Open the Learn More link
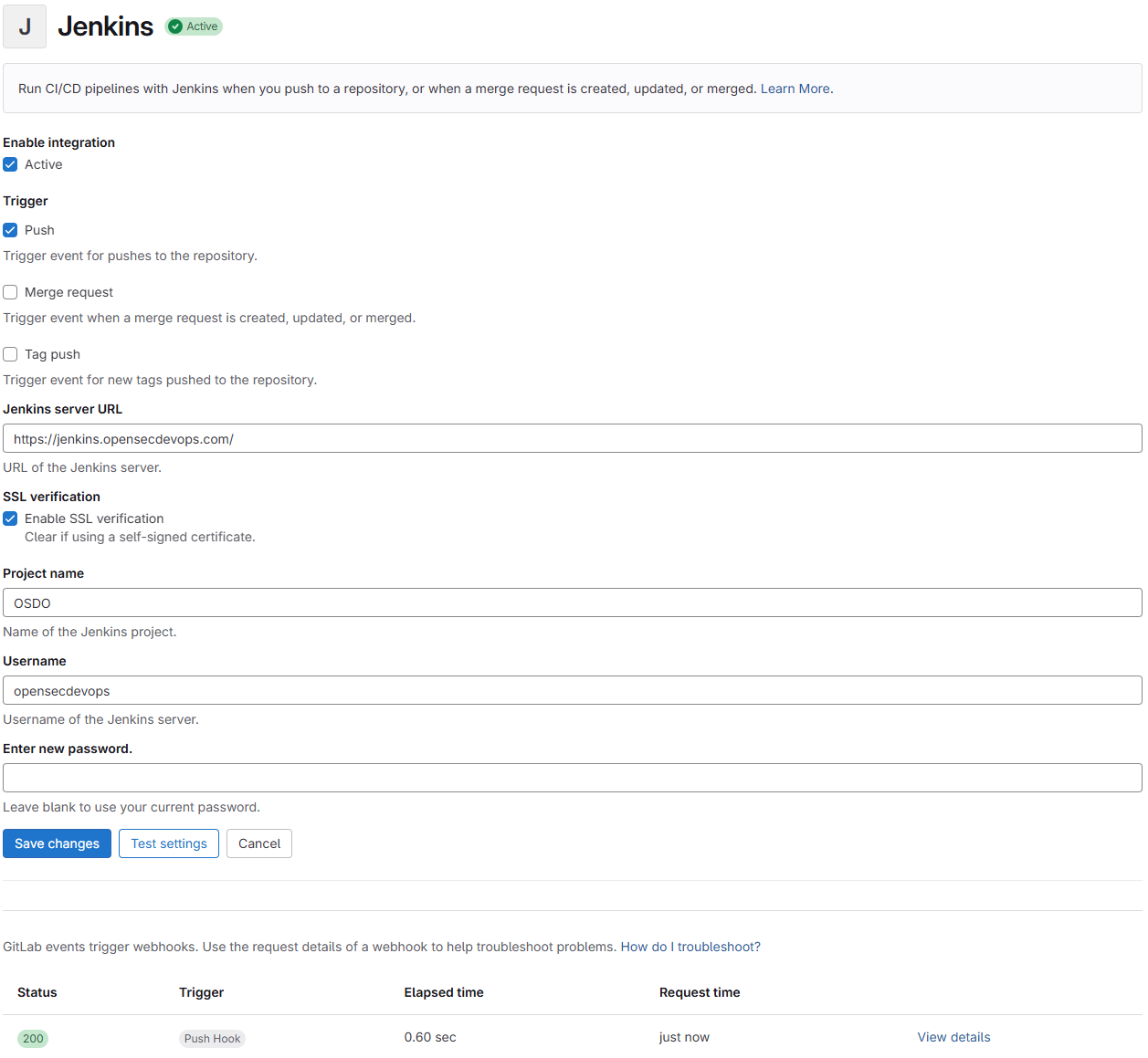The width and height of the screenshot is (1148, 1058). (795, 89)
